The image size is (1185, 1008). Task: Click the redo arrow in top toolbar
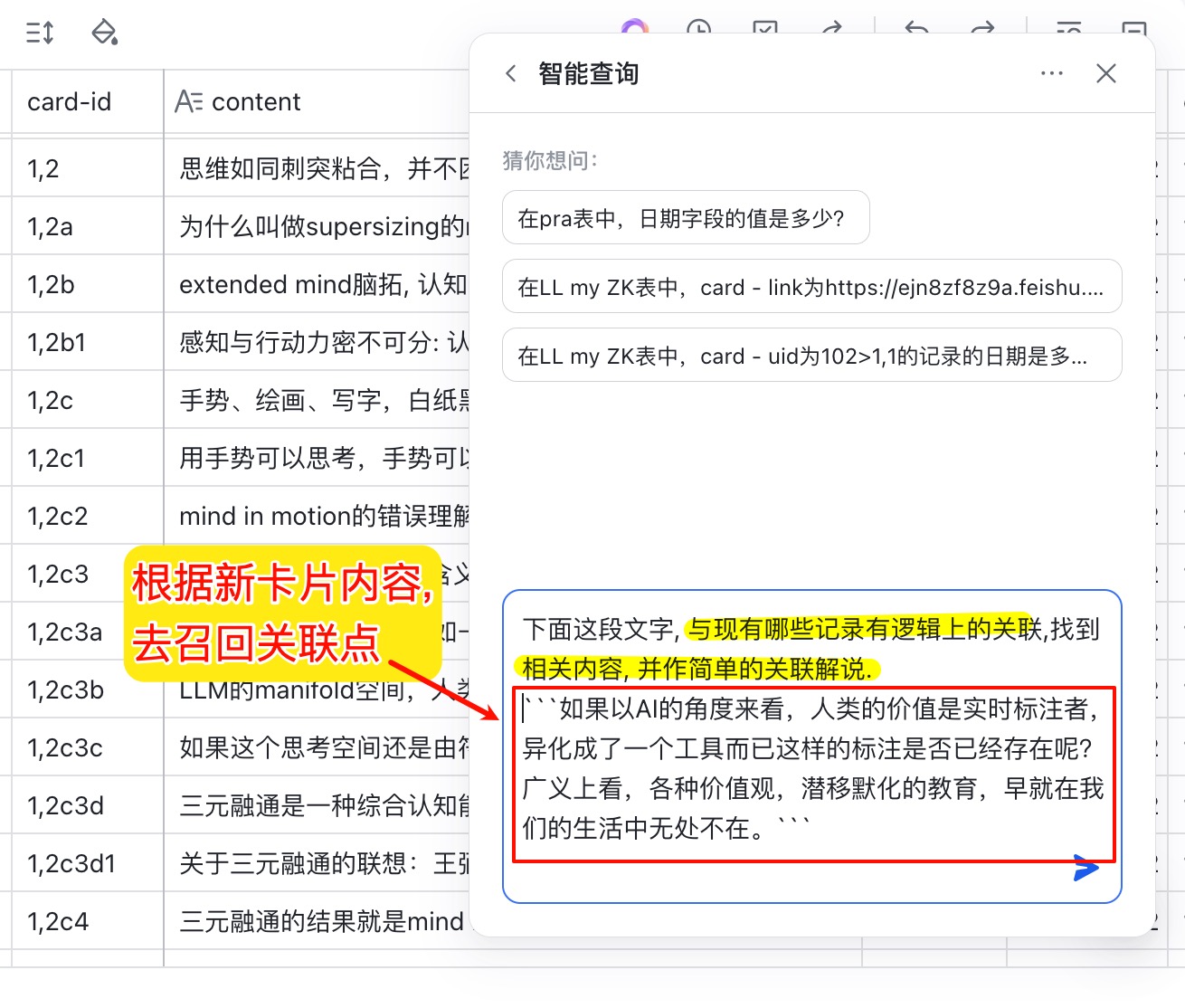(982, 29)
